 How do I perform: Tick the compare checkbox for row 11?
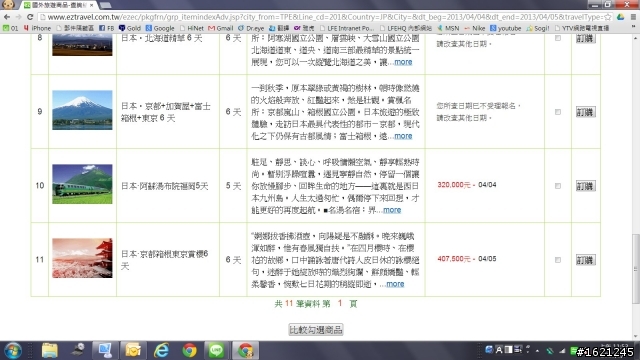point(558,260)
